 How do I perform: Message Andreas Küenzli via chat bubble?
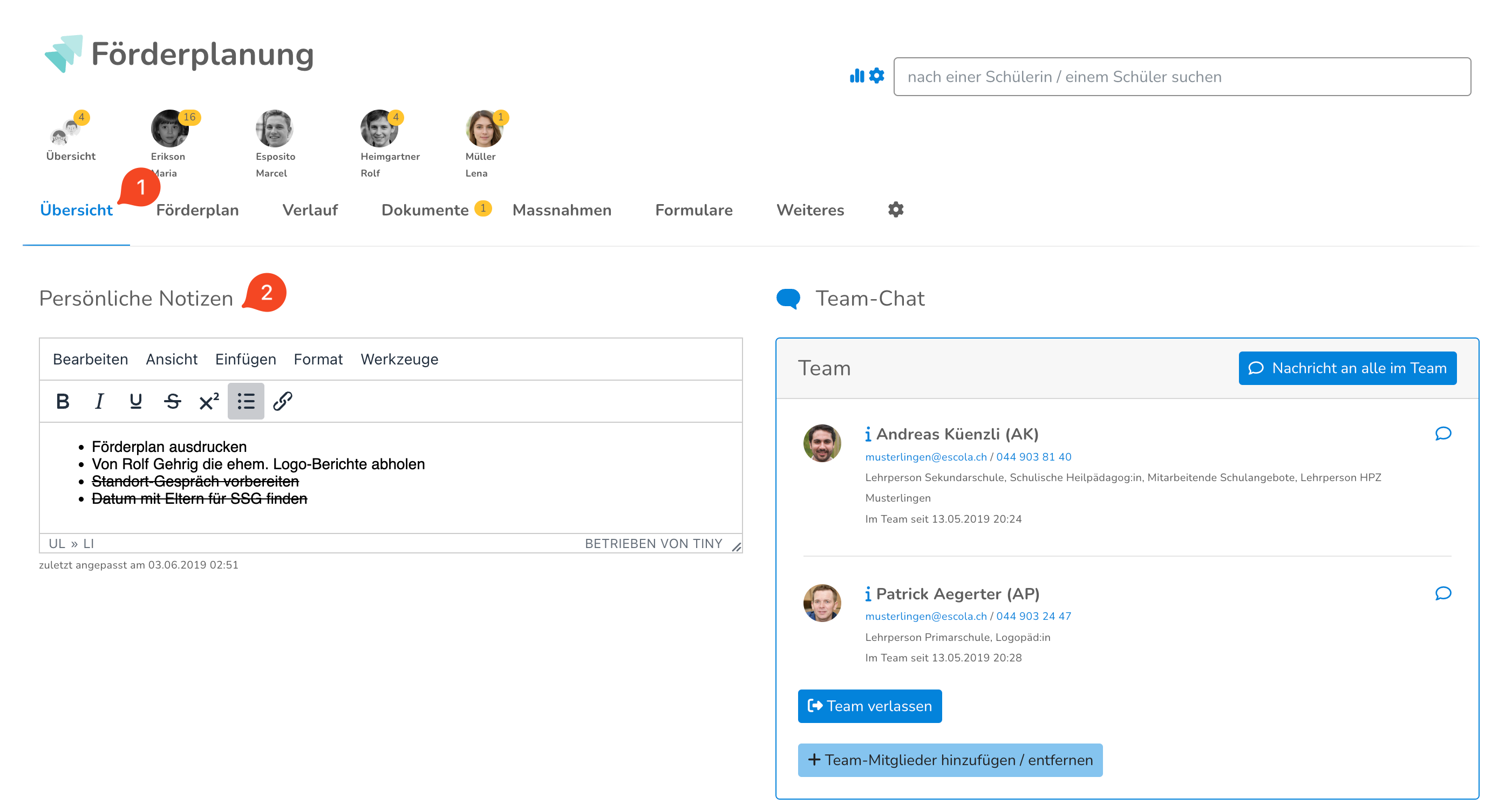point(1443,434)
